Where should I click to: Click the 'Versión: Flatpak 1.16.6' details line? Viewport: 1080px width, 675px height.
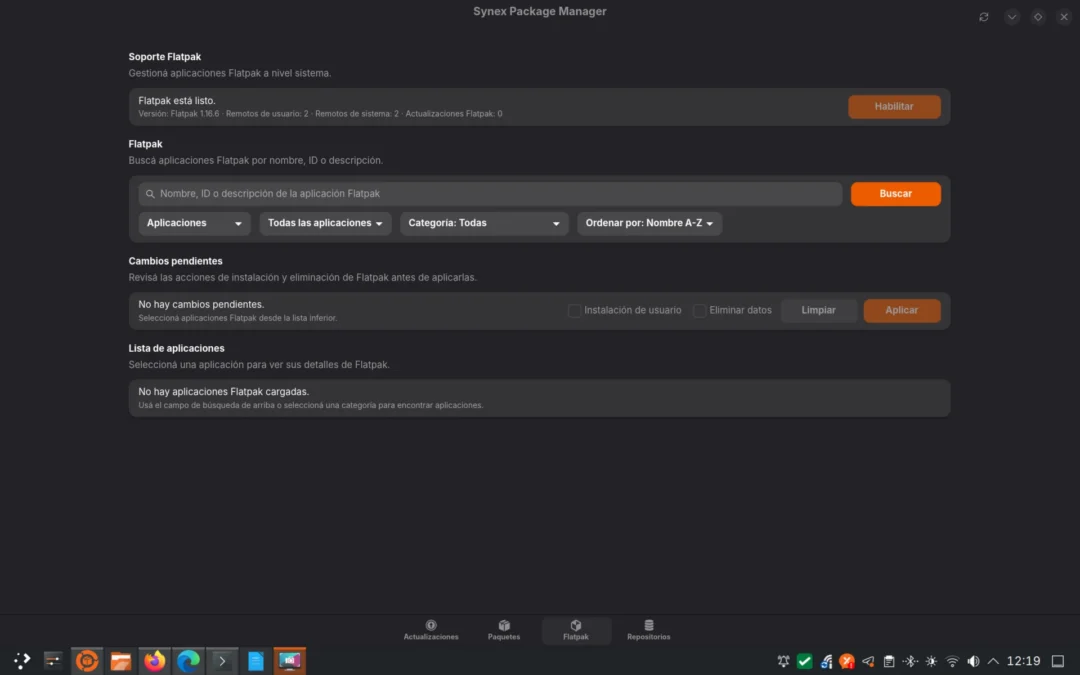pos(320,114)
